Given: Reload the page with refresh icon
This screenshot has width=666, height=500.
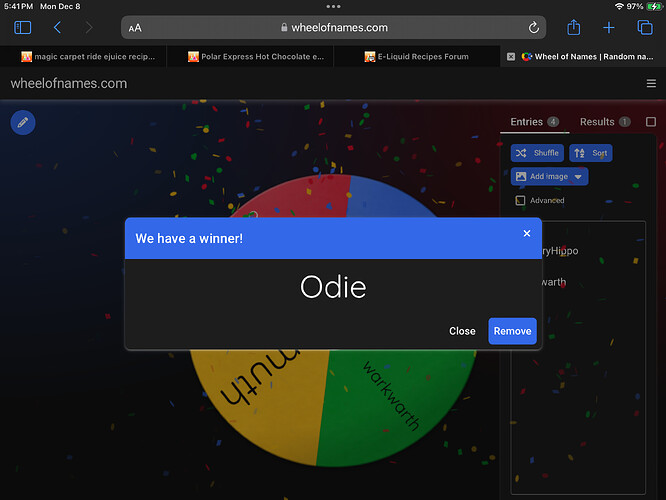Looking at the screenshot, I should coord(534,28).
